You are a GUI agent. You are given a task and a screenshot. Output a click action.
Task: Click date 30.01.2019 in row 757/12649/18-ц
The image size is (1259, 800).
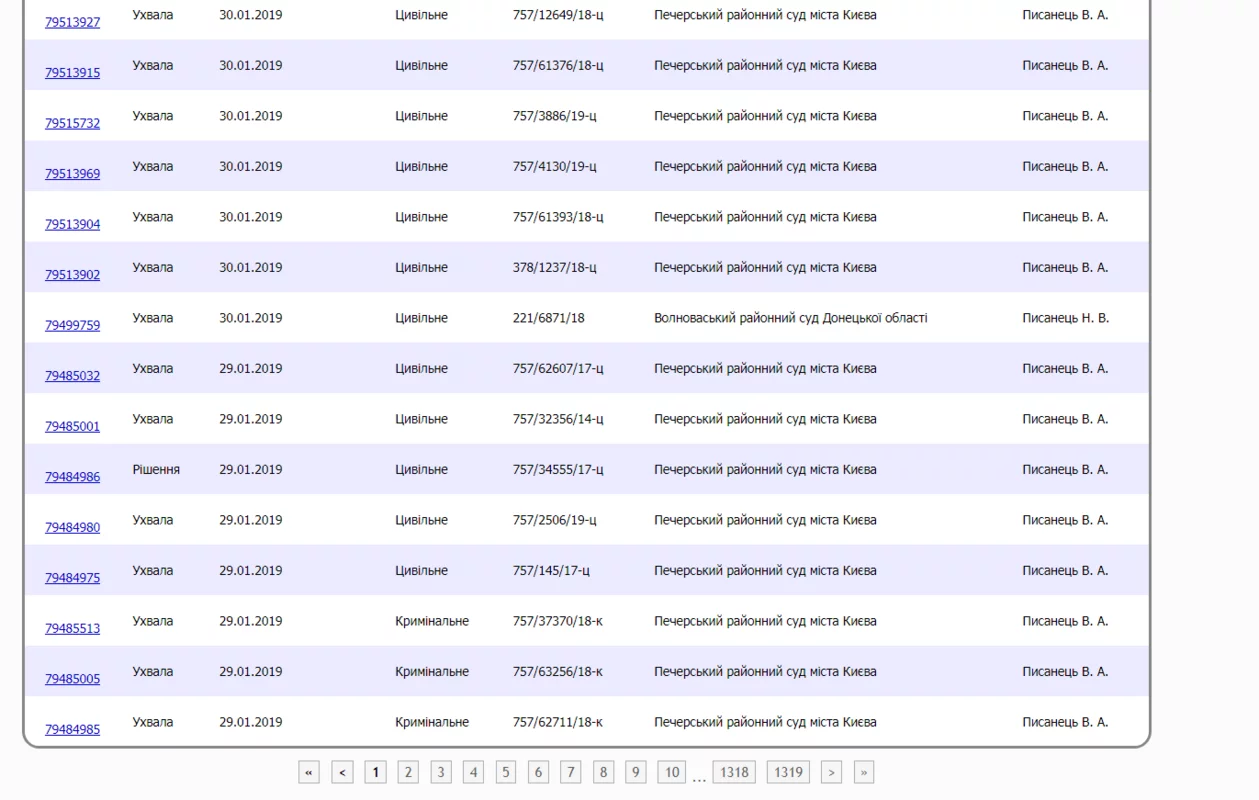[251, 15]
